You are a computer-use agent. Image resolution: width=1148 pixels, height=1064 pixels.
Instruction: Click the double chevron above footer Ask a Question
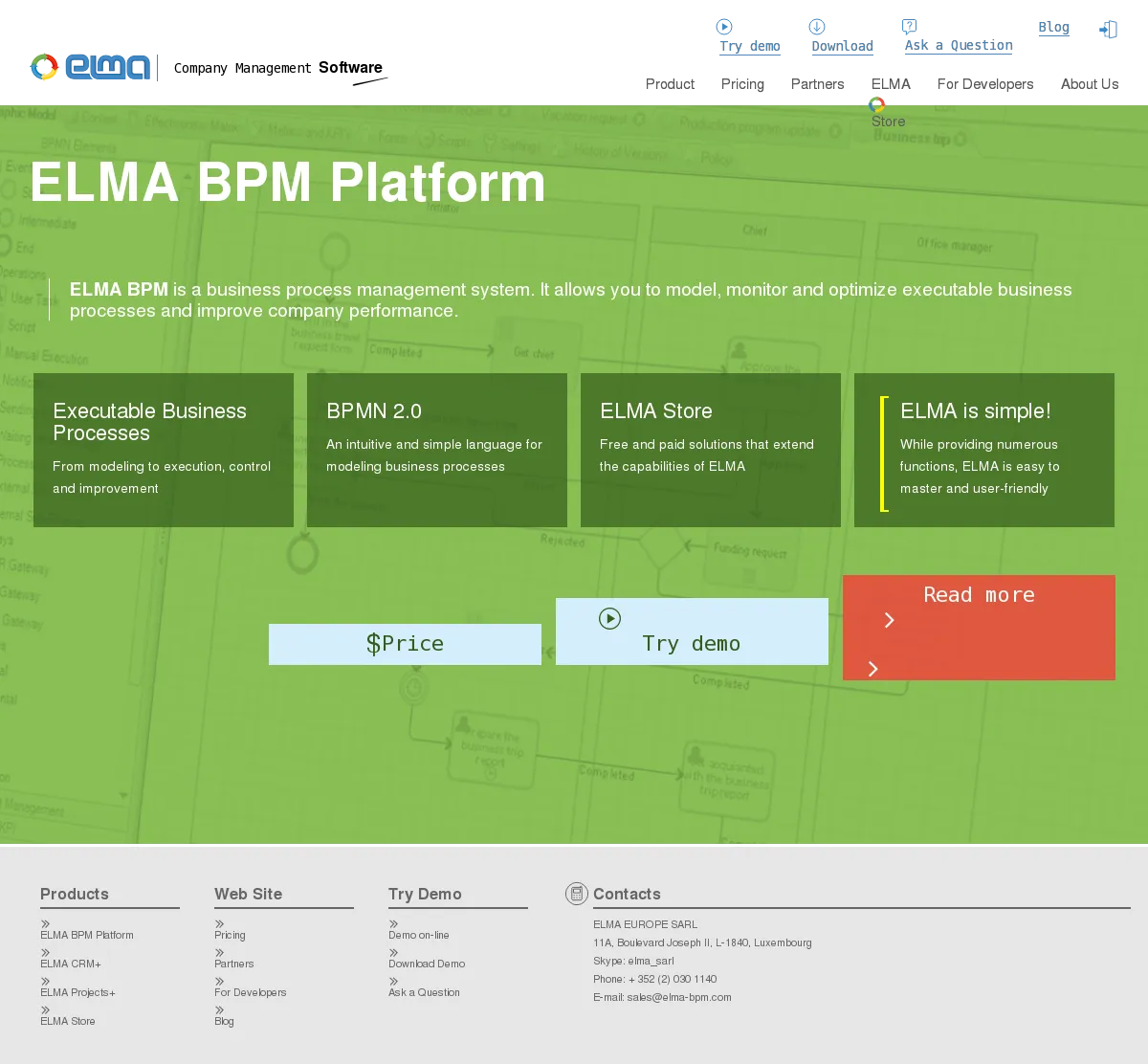pos(393,982)
